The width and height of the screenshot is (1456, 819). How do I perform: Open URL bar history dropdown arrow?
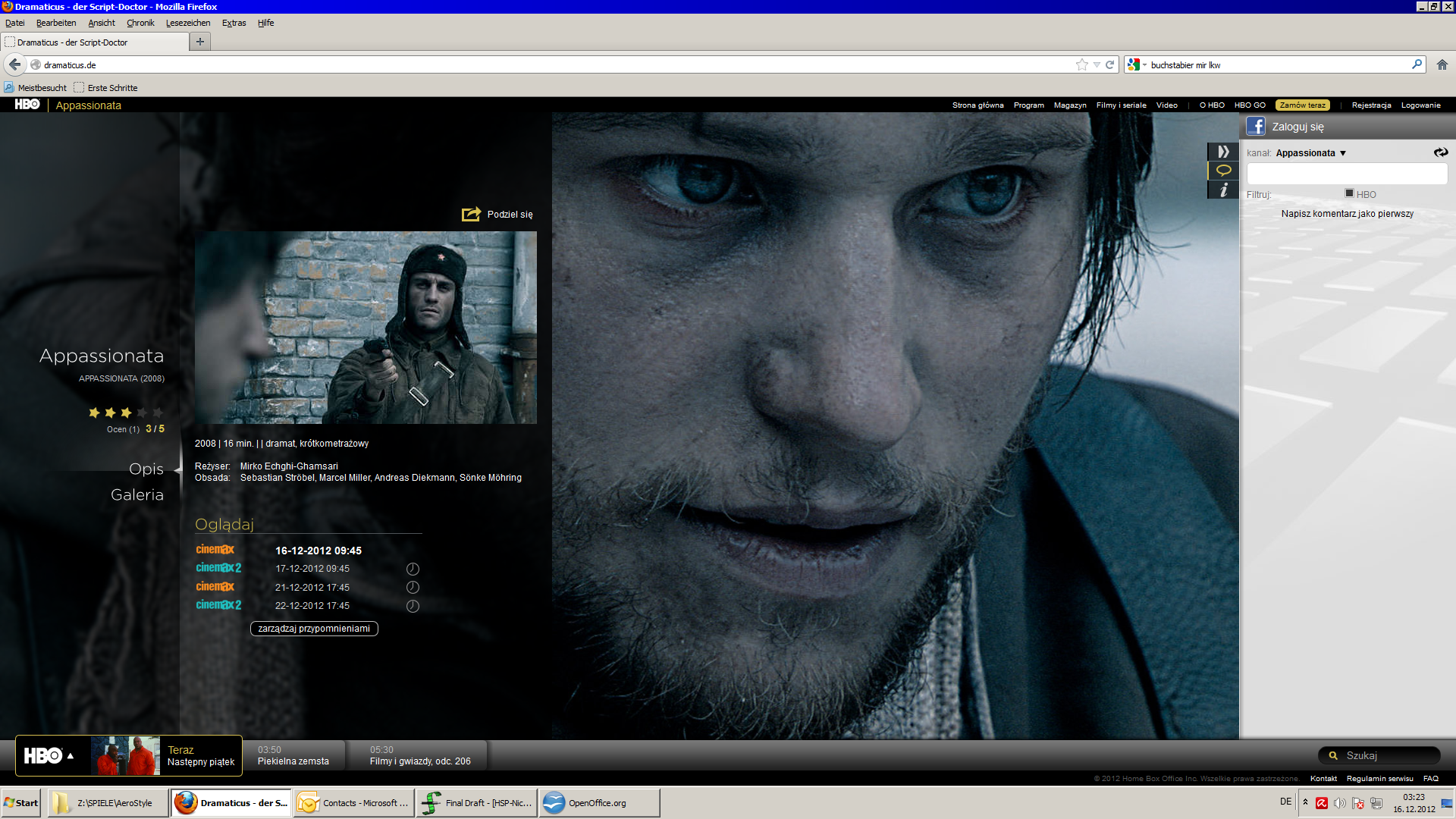coord(1097,65)
